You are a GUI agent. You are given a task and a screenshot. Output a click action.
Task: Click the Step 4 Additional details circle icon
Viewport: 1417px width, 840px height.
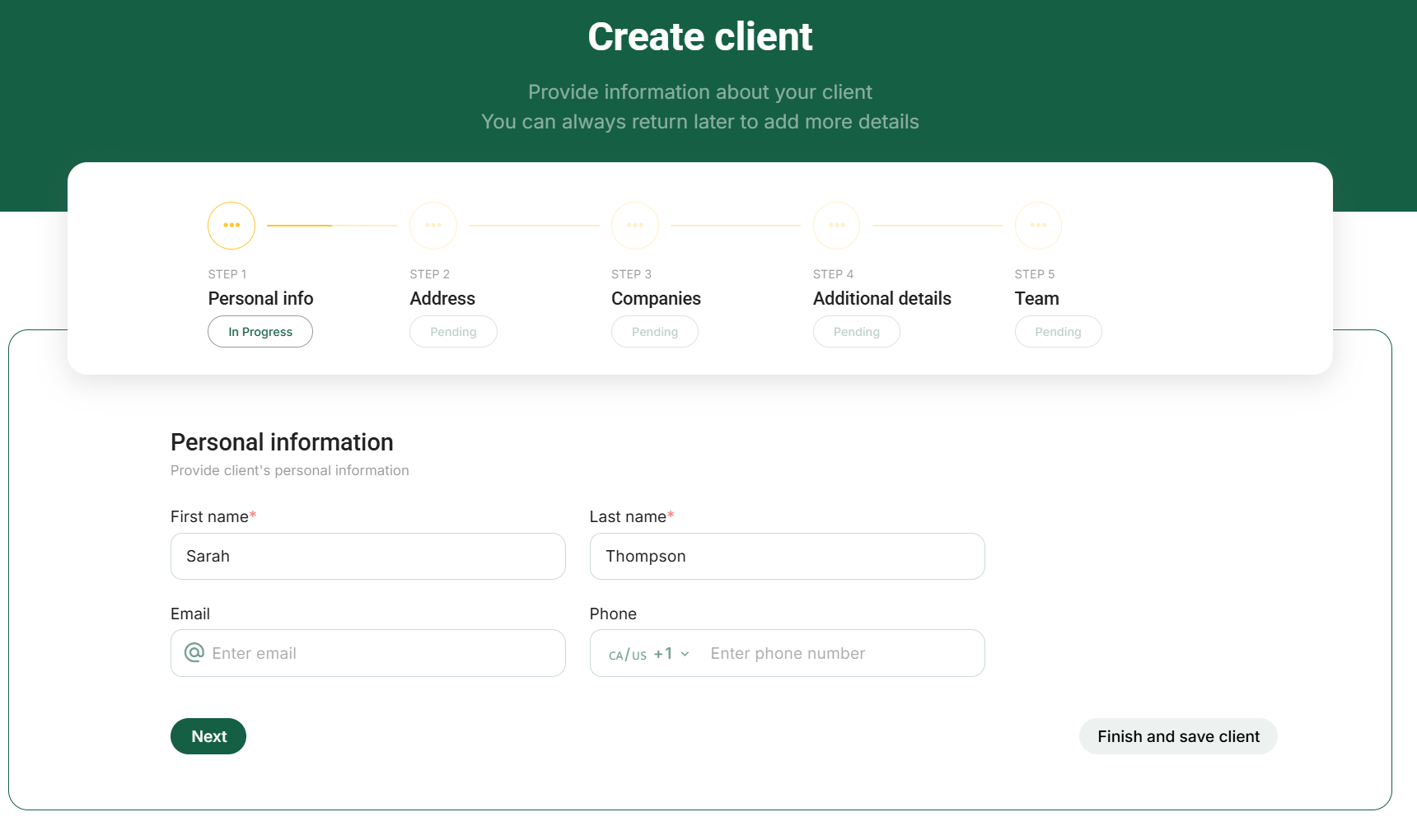click(x=837, y=226)
